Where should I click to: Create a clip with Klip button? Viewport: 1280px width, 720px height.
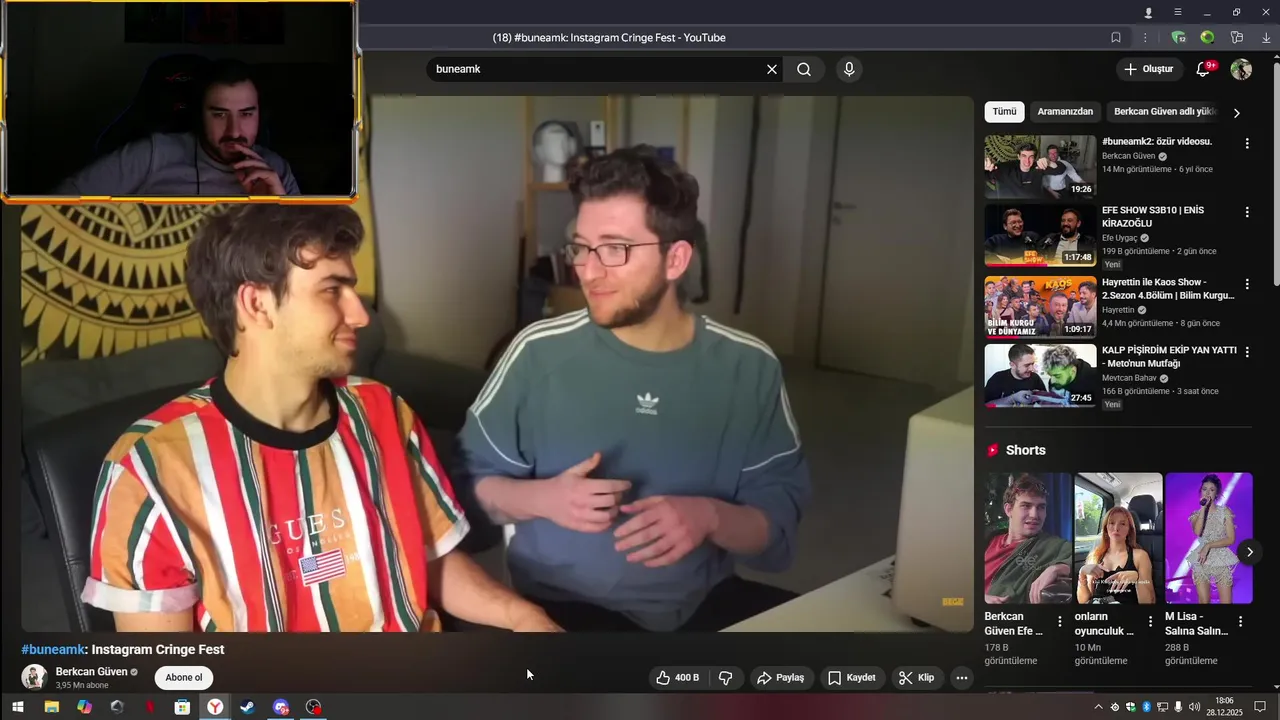point(917,678)
